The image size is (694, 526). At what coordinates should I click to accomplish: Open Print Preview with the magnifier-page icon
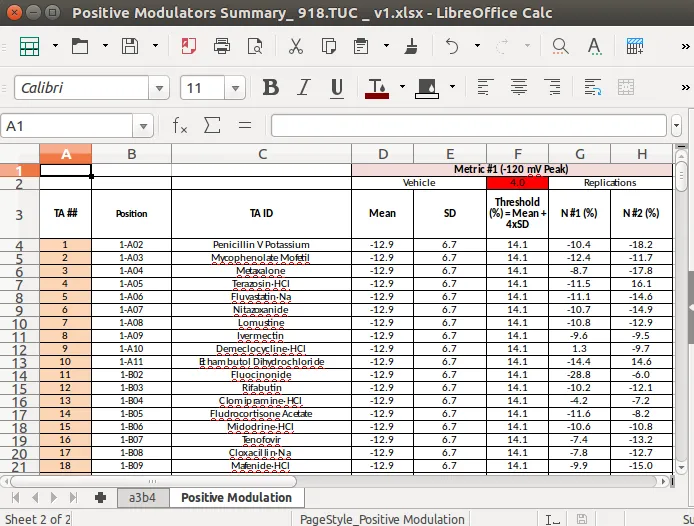(x=255, y=46)
